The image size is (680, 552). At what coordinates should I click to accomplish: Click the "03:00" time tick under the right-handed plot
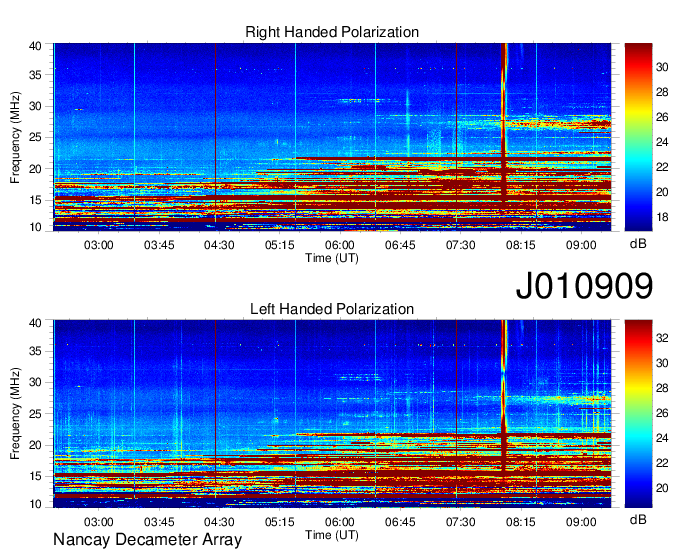point(98,245)
